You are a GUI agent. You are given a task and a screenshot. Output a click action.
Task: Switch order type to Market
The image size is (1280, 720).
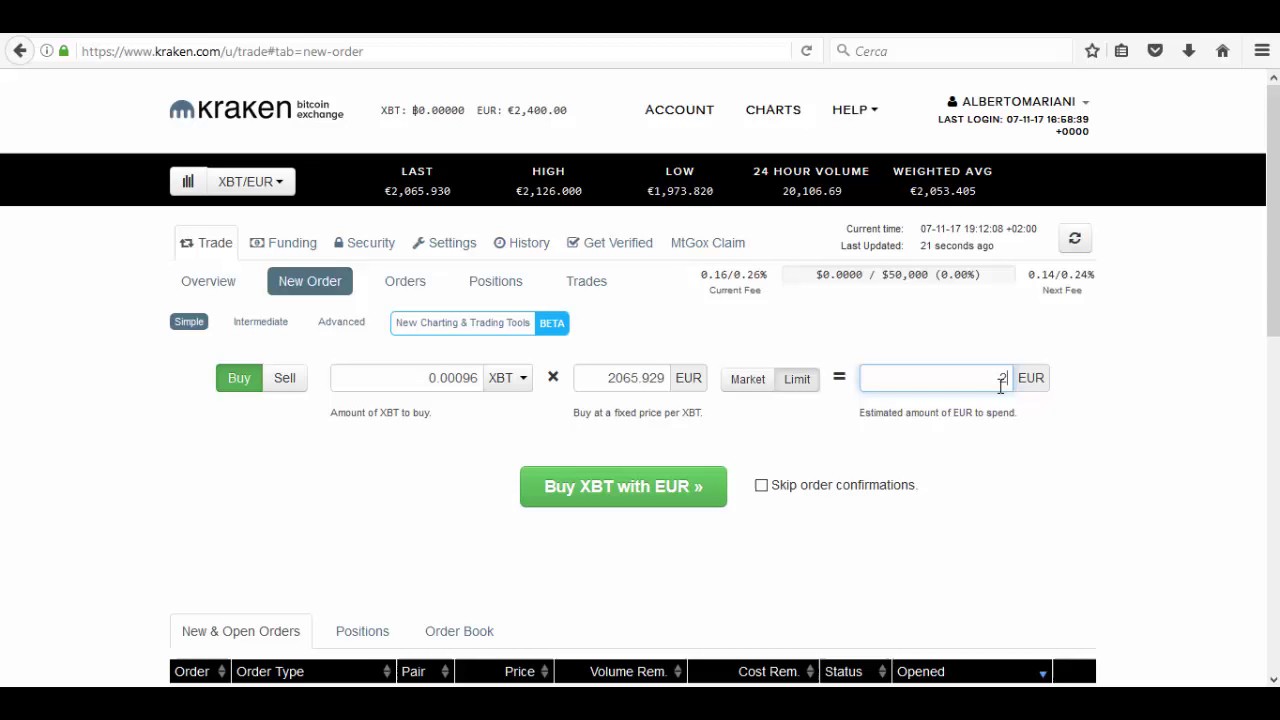747,379
